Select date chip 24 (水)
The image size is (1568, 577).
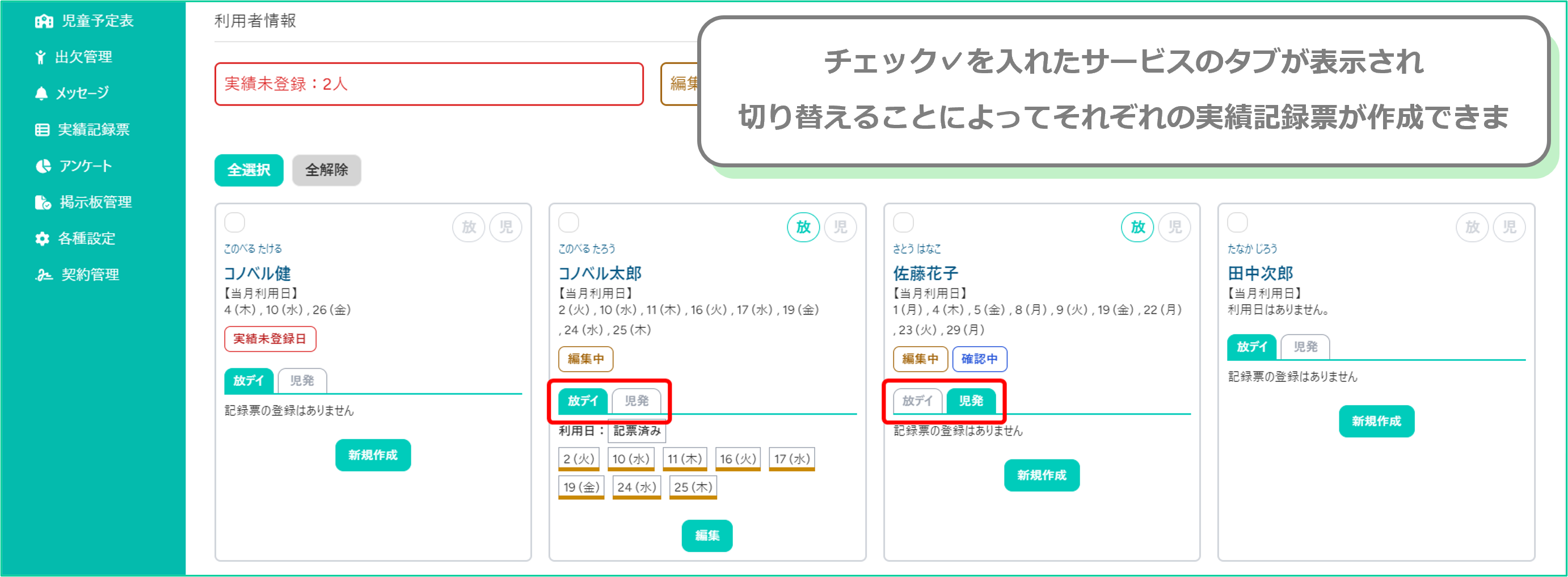(636, 487)
